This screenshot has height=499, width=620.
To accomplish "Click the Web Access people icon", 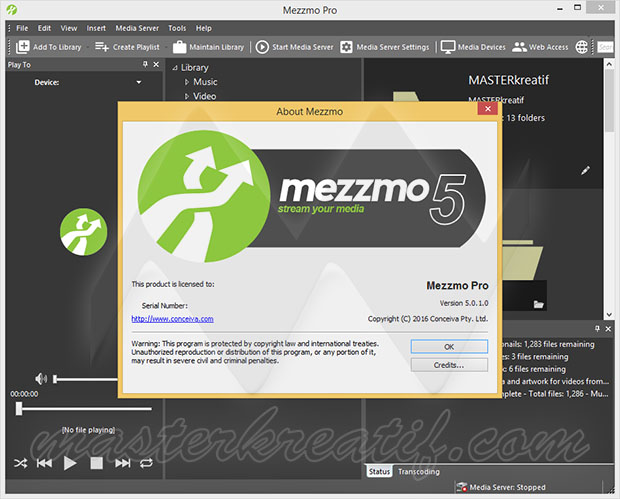I will tap(519, 47).
